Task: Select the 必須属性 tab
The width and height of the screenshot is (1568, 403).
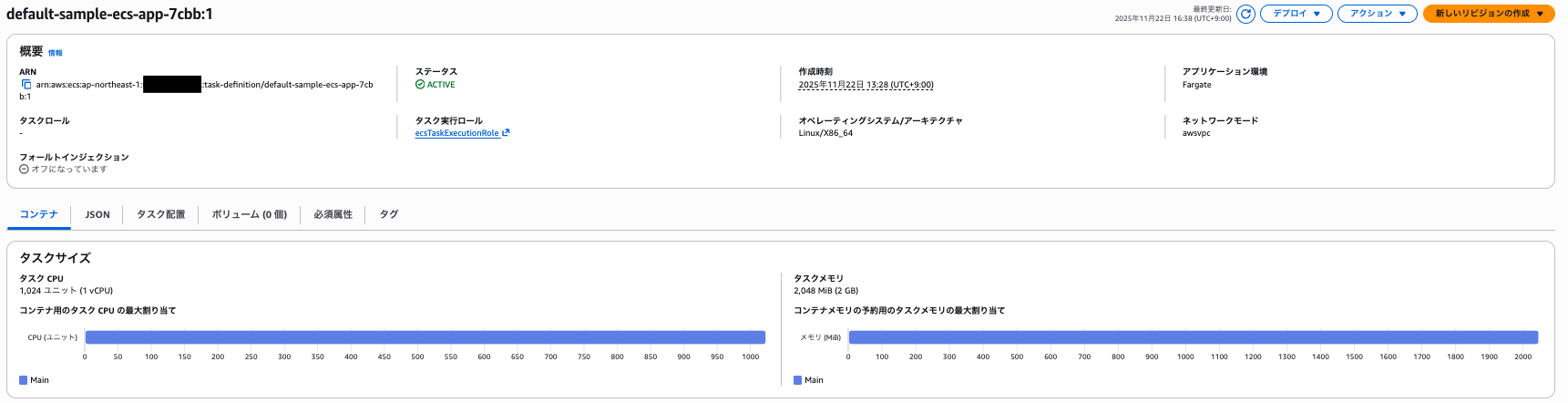Action: click(333, 214)
